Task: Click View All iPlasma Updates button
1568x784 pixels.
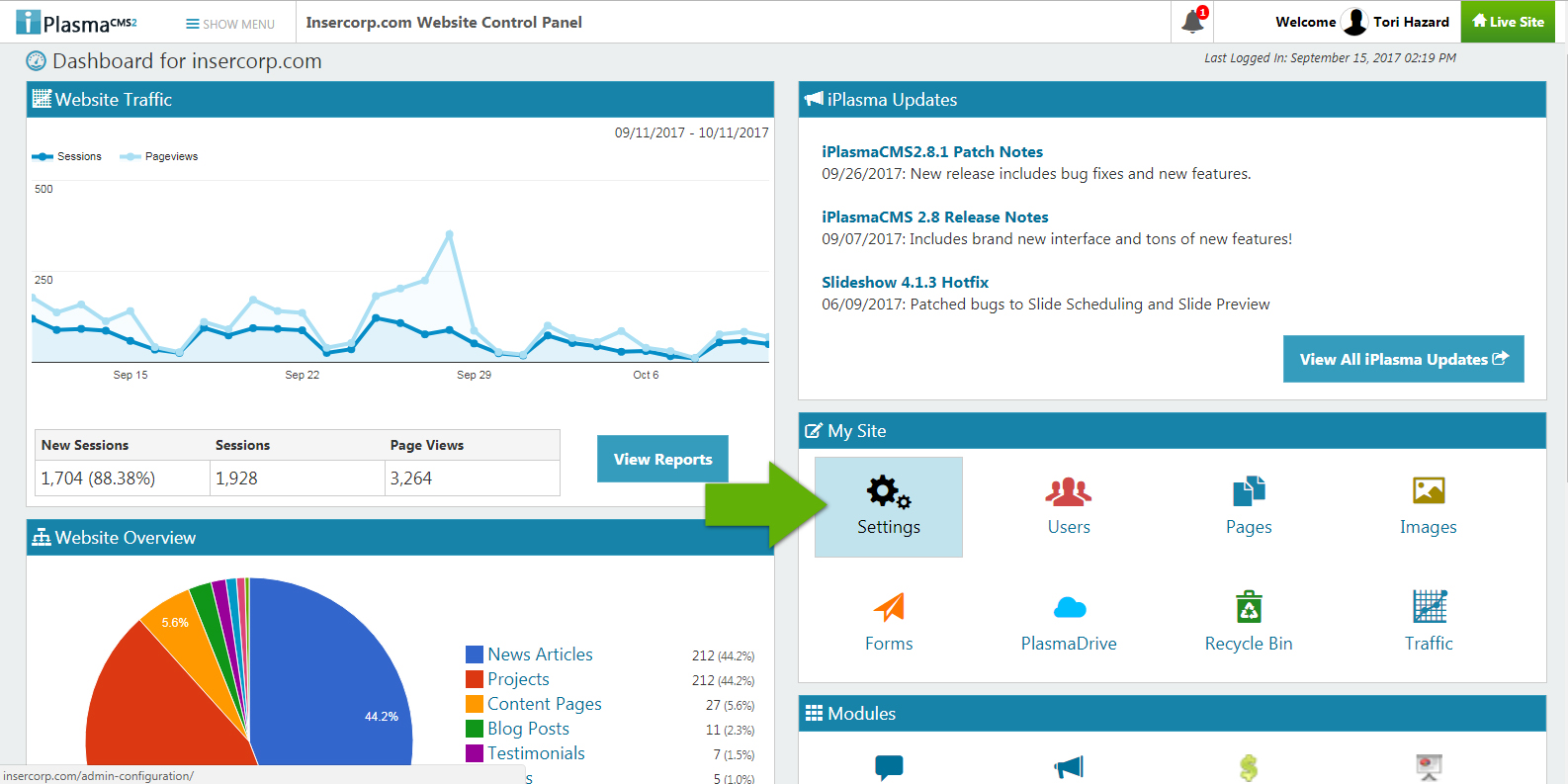Action: point(1404,359)
